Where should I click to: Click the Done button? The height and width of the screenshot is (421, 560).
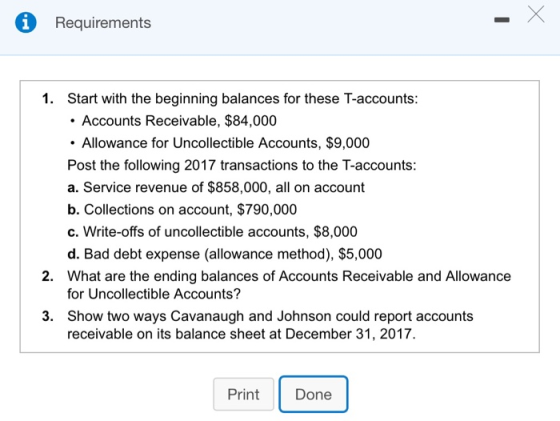[x=313, y=394]
